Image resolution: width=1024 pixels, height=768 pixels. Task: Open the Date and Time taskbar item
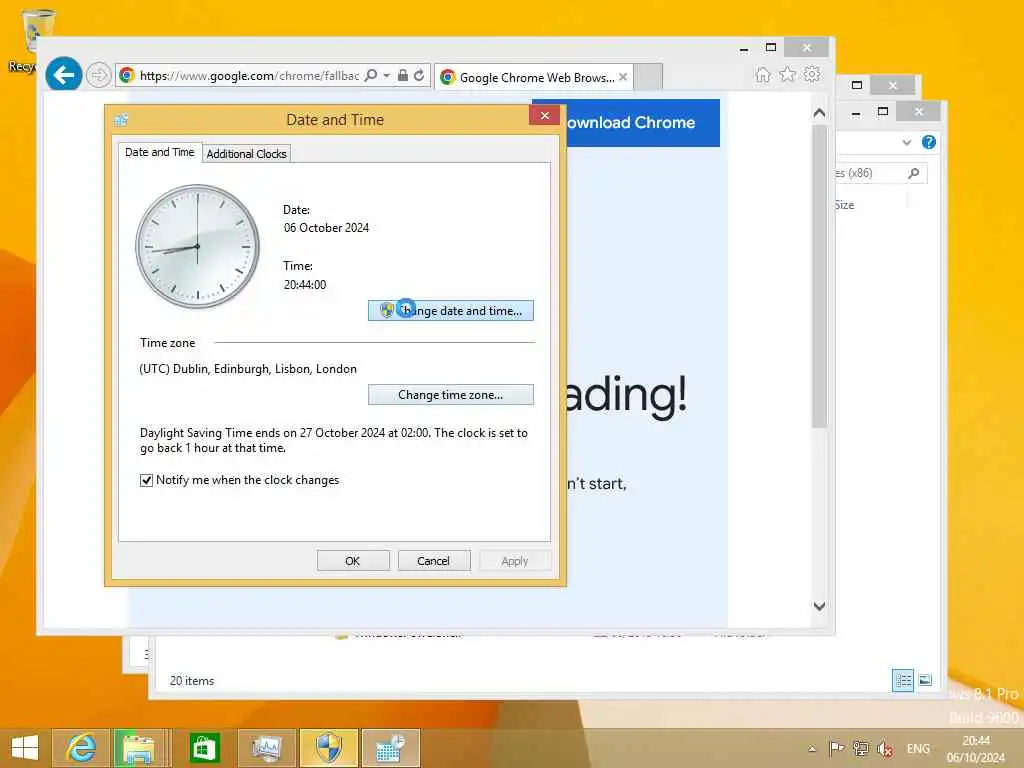pyautogui.click(x=391, y=748)
